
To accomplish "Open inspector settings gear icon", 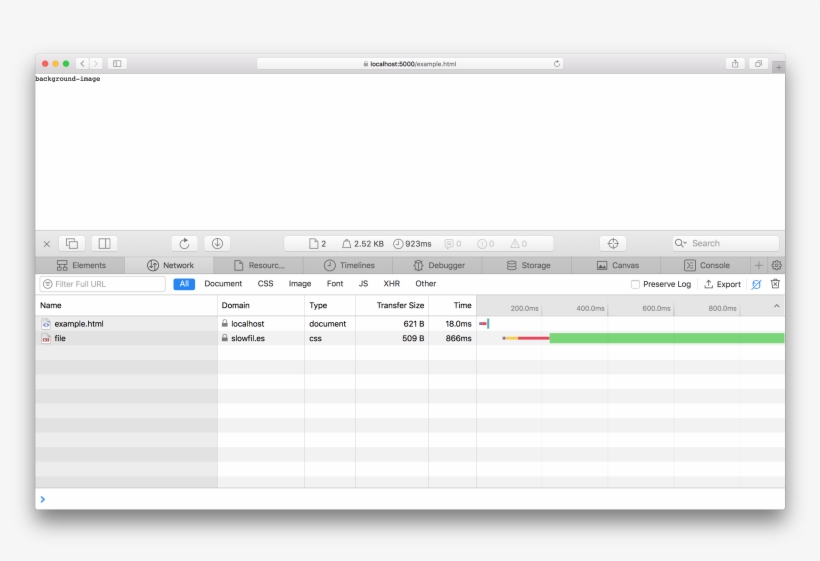I will coord(776,266).
